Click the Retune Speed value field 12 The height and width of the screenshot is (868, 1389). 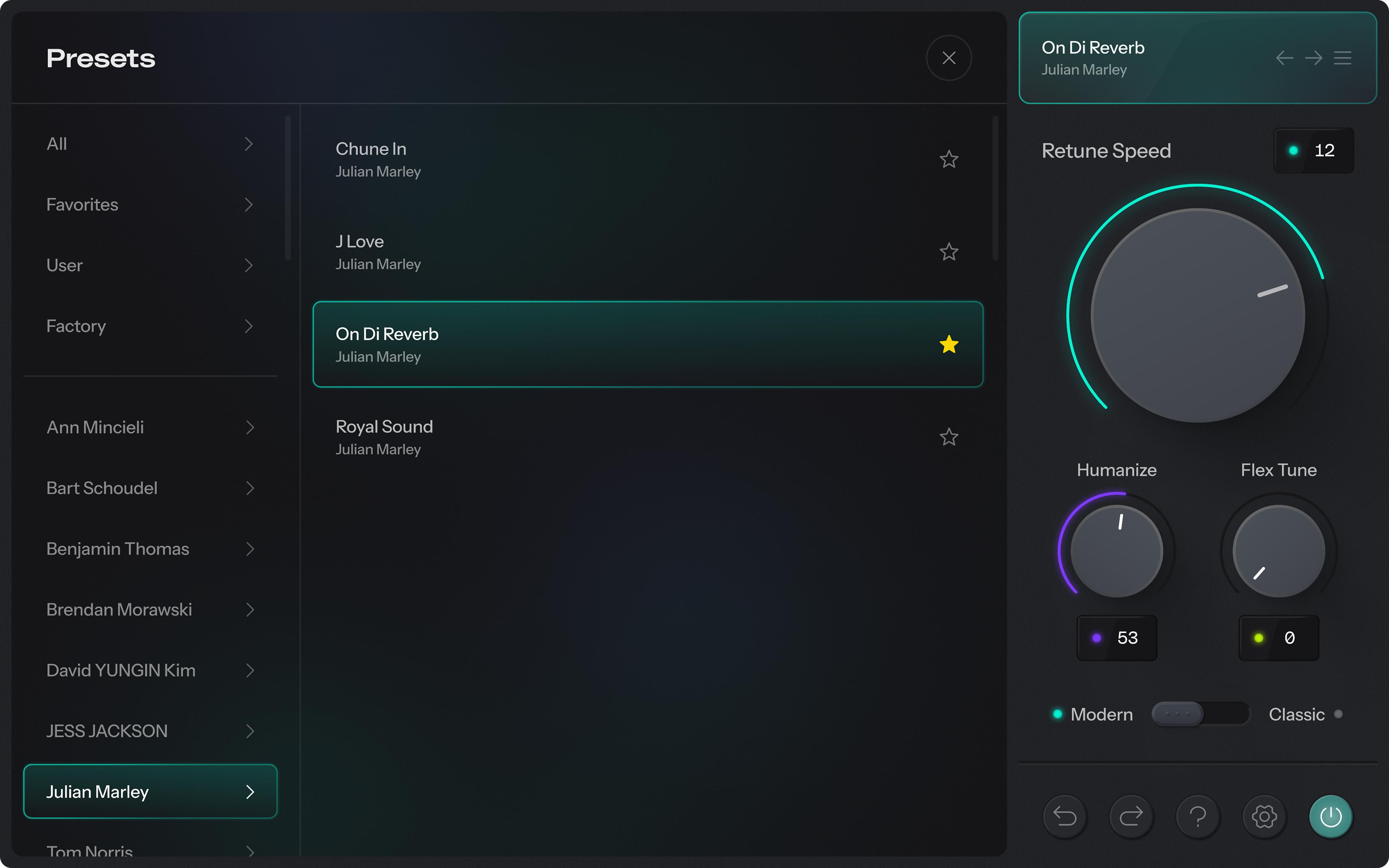click(1314, 150)
